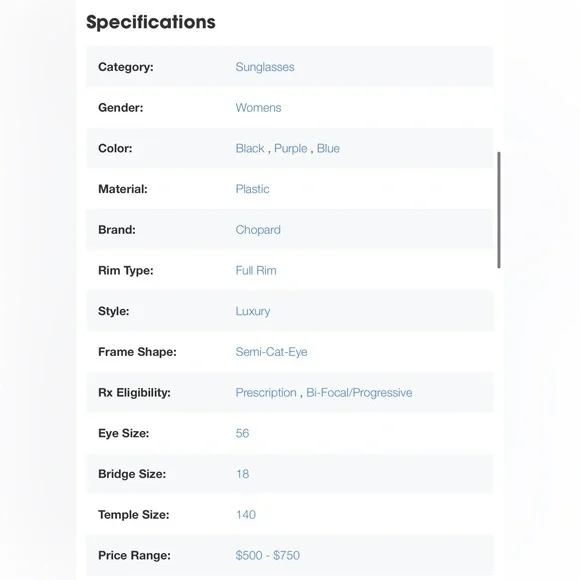This screenshot has height=580, width=580.
Task: Click the Bi-Focal/Progressive link
Action: point(359,392)
